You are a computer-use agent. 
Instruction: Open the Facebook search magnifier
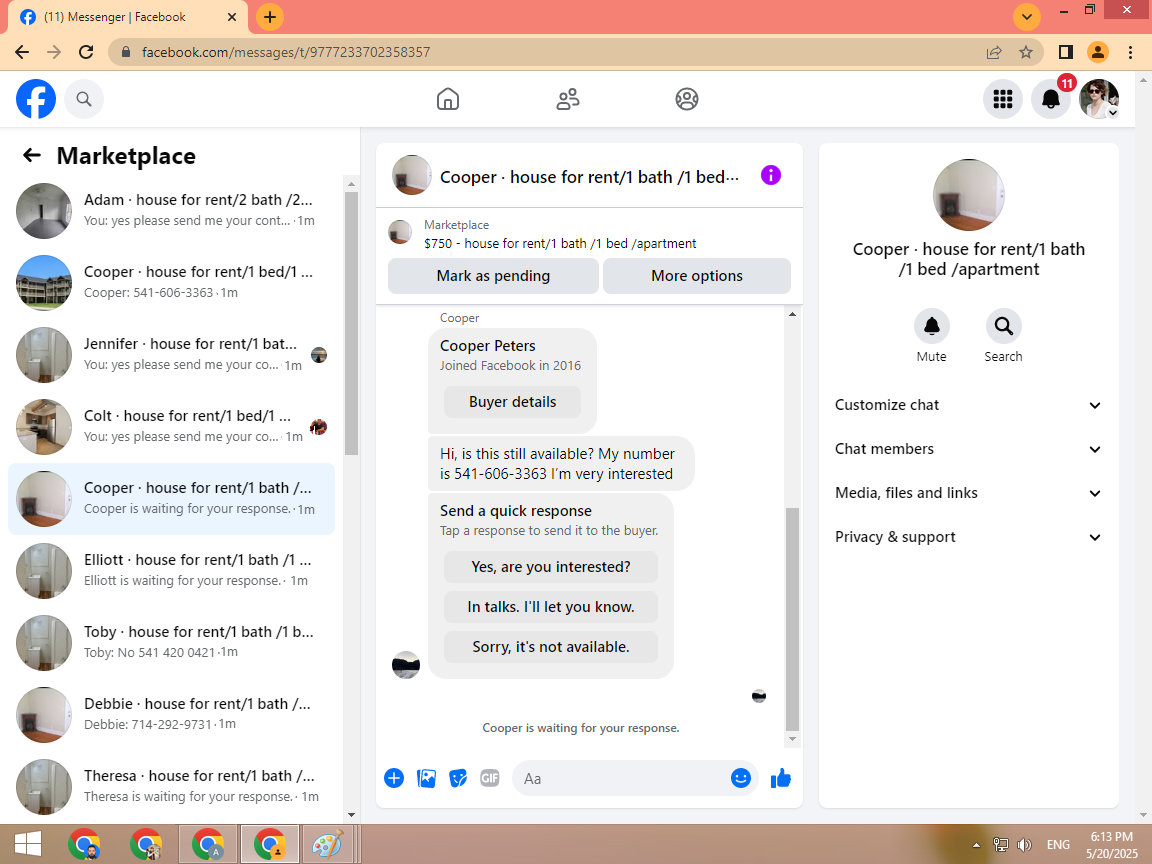tap(84, 99)
